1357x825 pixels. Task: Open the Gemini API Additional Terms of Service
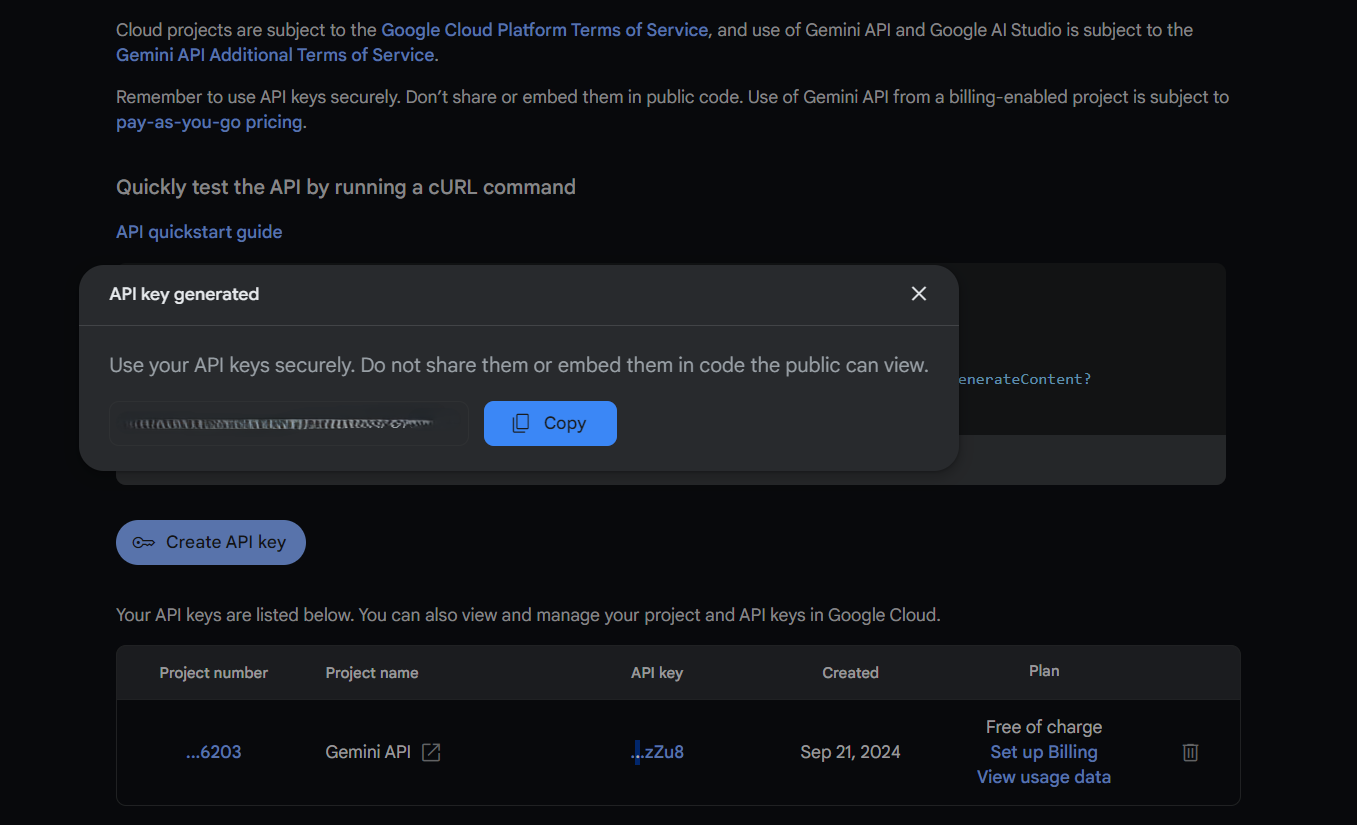(x=274, y=55)
